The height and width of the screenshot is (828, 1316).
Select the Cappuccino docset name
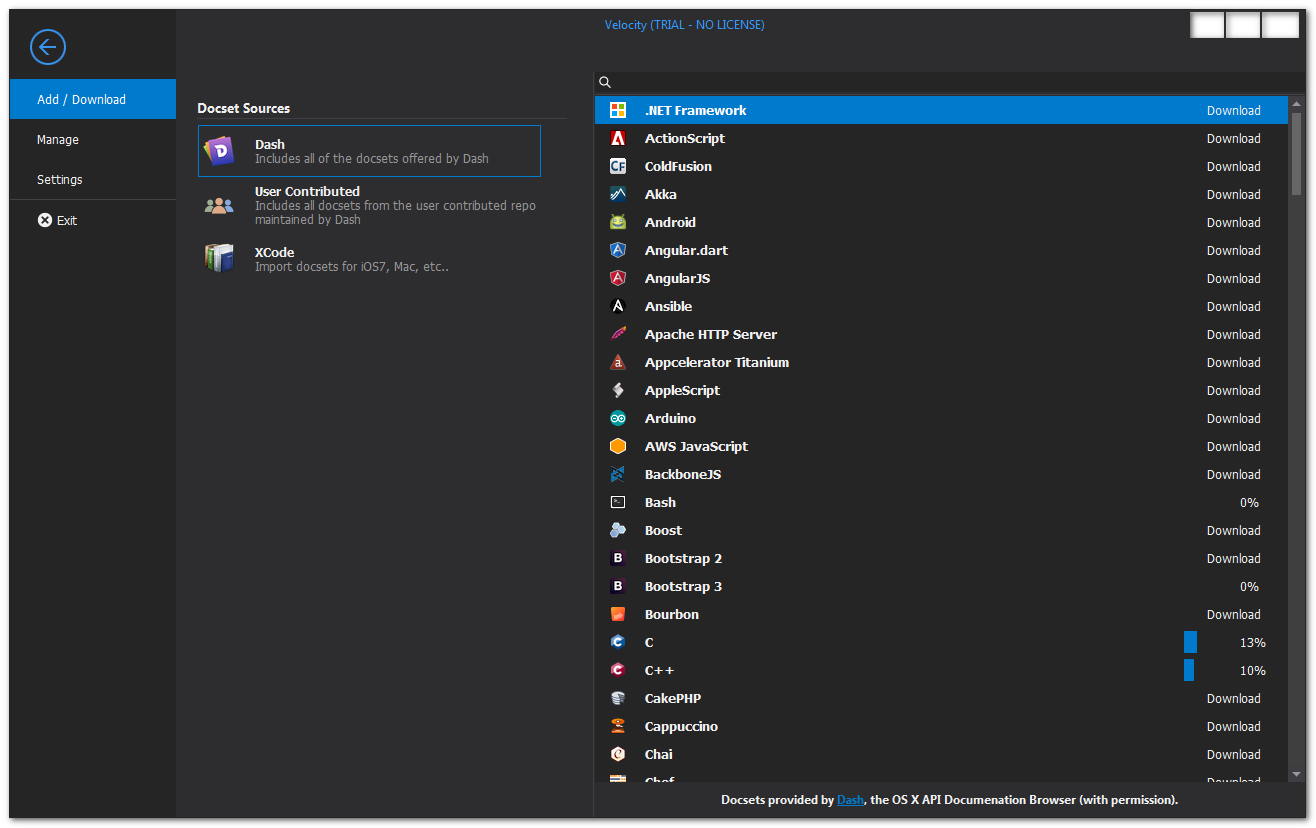[681, 726]
